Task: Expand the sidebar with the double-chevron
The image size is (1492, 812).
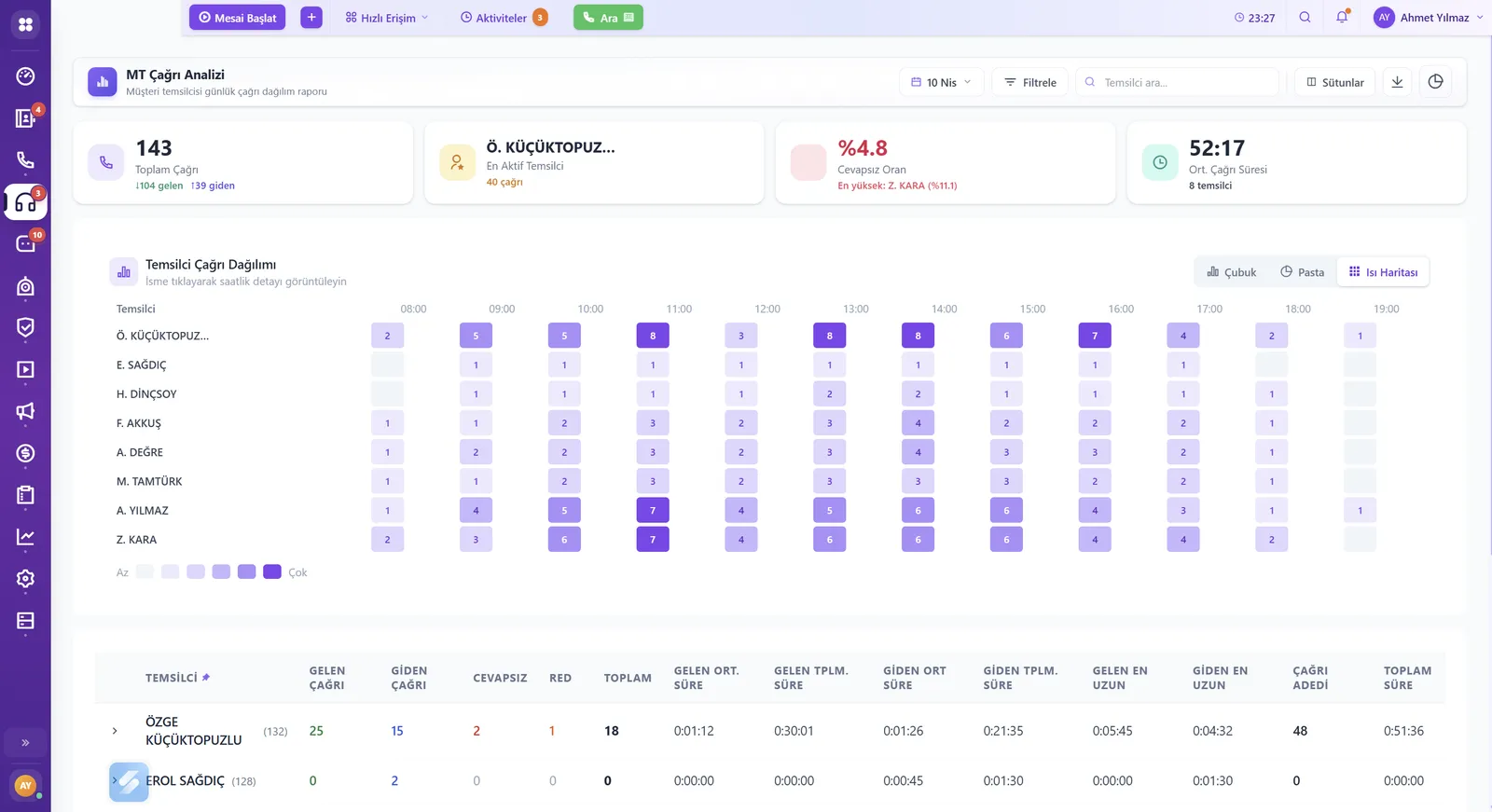Action: 25,743
